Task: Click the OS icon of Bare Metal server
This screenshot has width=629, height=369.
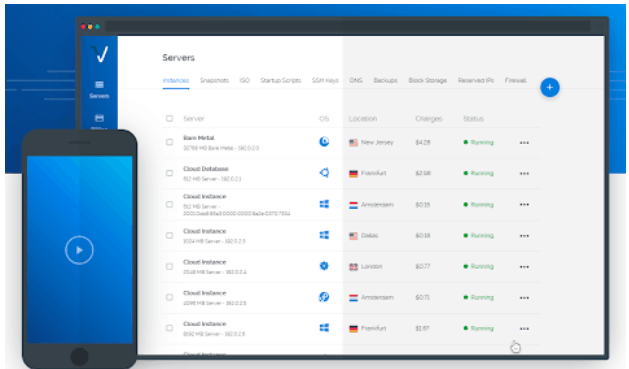Action: point(324,142)
